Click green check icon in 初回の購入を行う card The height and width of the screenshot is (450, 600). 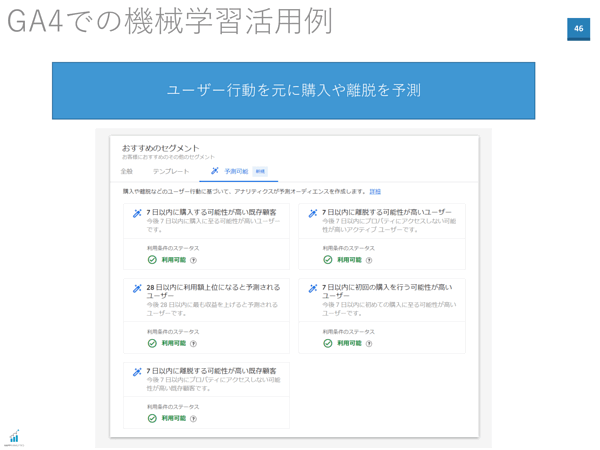pos(328,343)
